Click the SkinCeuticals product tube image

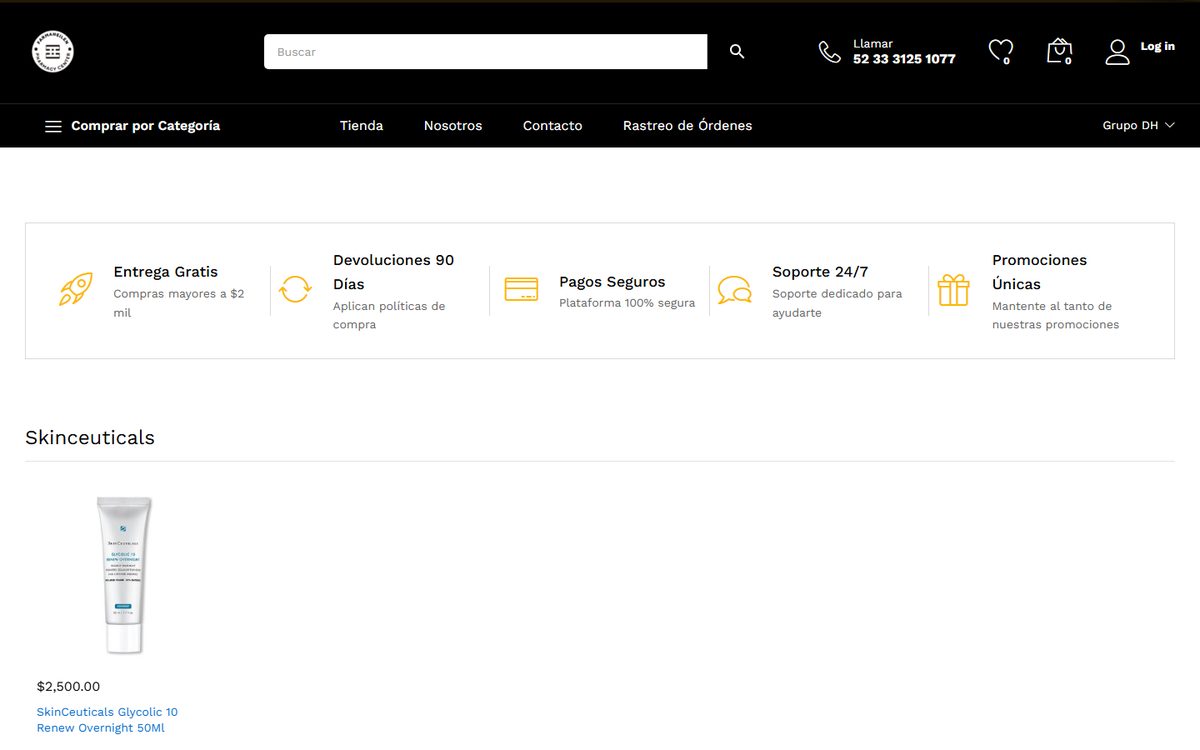[124, 575]
